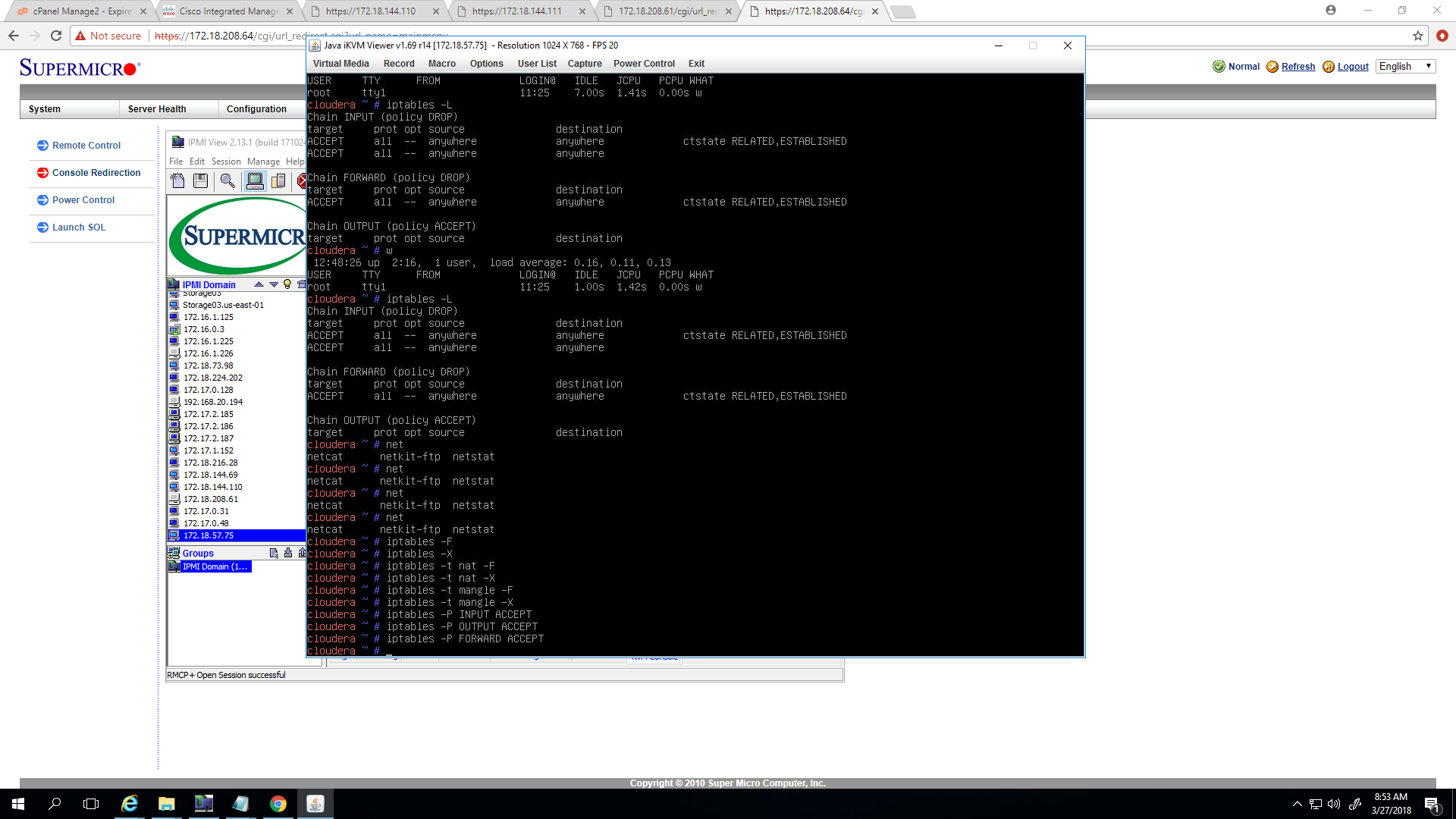Open the Virtual Media menu in iKVM viewer
Image resolution: width=1456 pixels, height=819 pixels.
coord(340,64)
